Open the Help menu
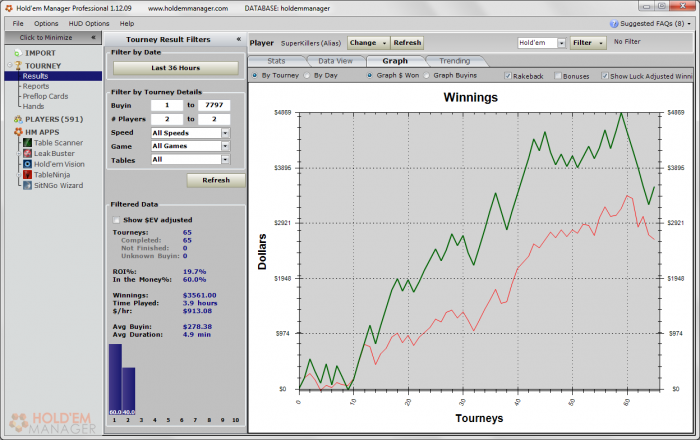The width and height of the screenshot is (700, 440). [x=127, y=24]
